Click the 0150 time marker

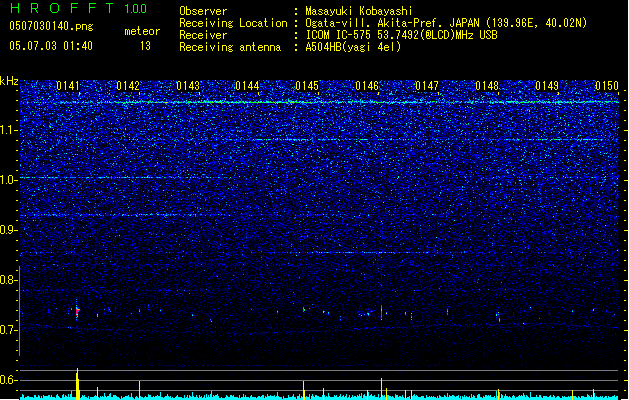point(607,86)
